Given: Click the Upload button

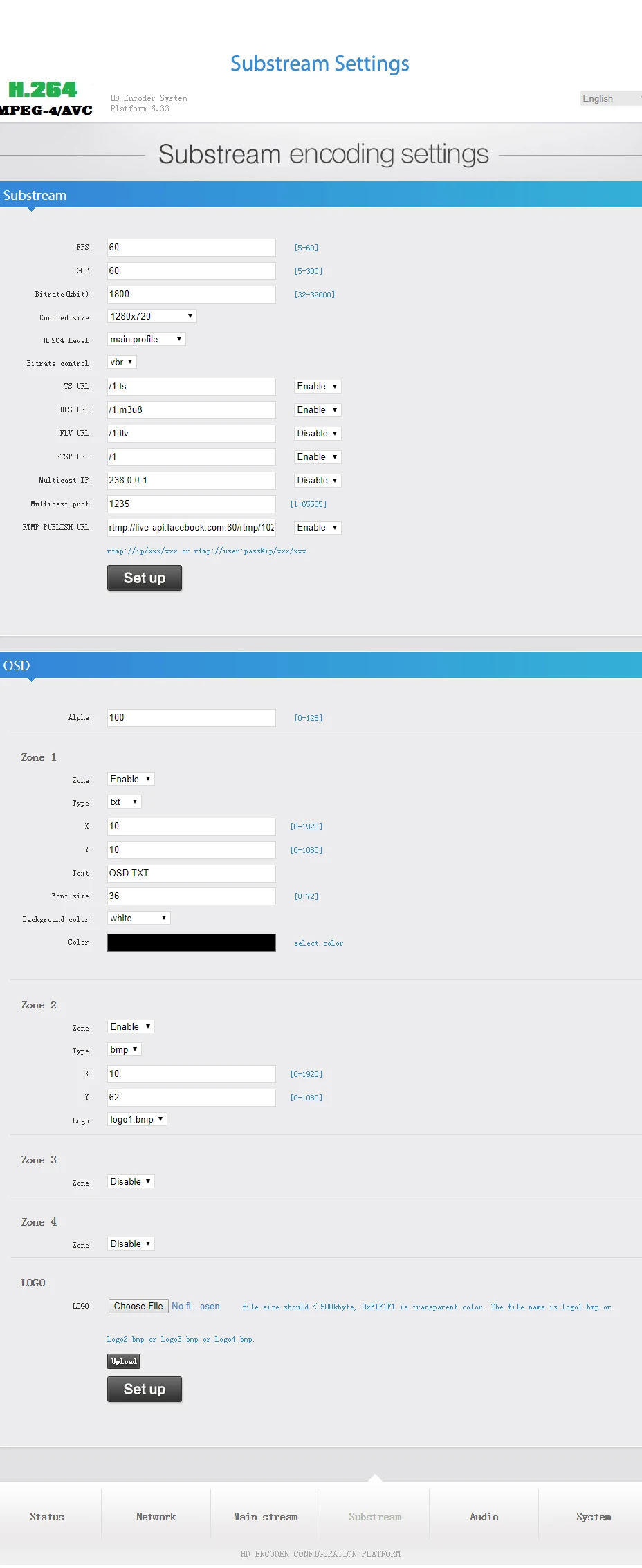Looking at the screenshot, I should [x=125, y=1361].
